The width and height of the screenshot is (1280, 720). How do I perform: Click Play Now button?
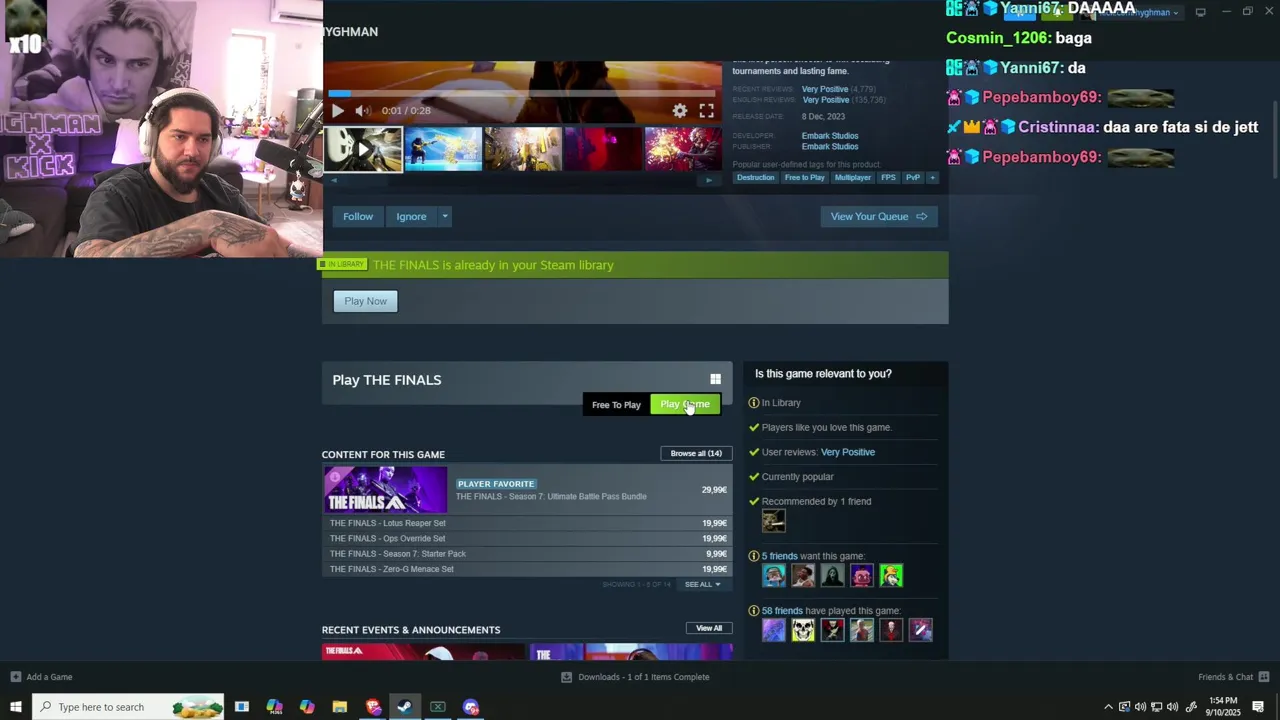(365, 301)
